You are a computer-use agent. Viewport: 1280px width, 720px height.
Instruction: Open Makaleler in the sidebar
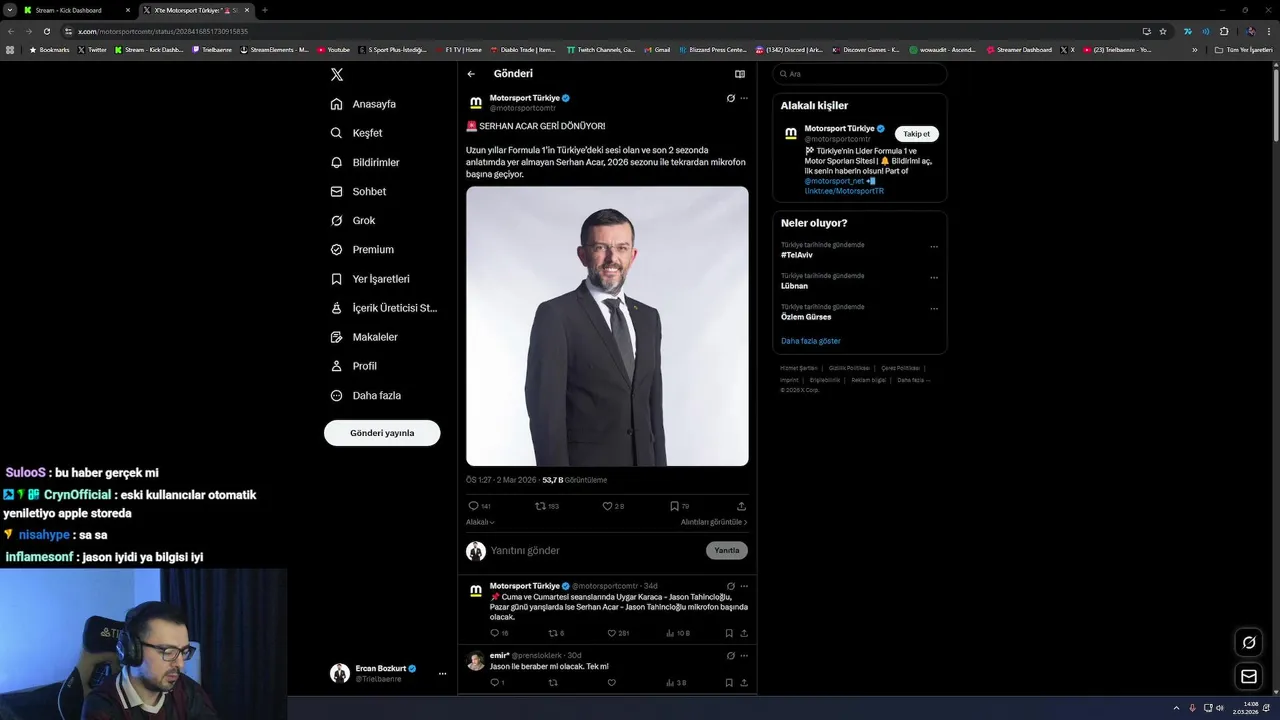point(364,337)
